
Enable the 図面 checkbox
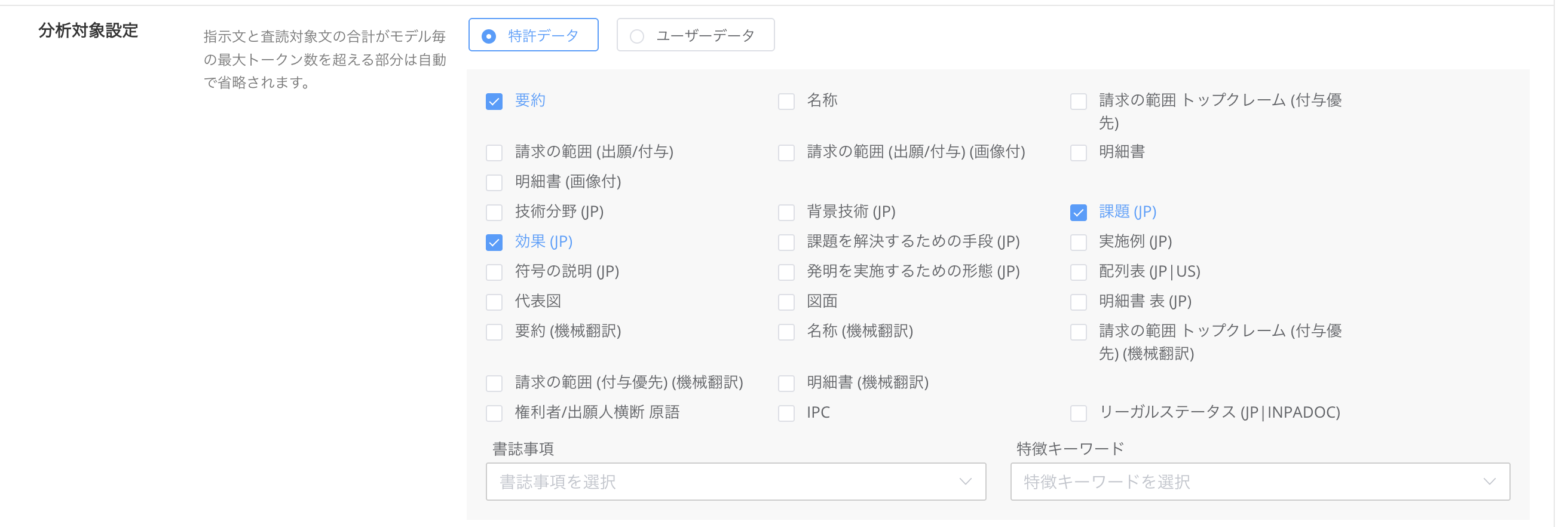786,302
